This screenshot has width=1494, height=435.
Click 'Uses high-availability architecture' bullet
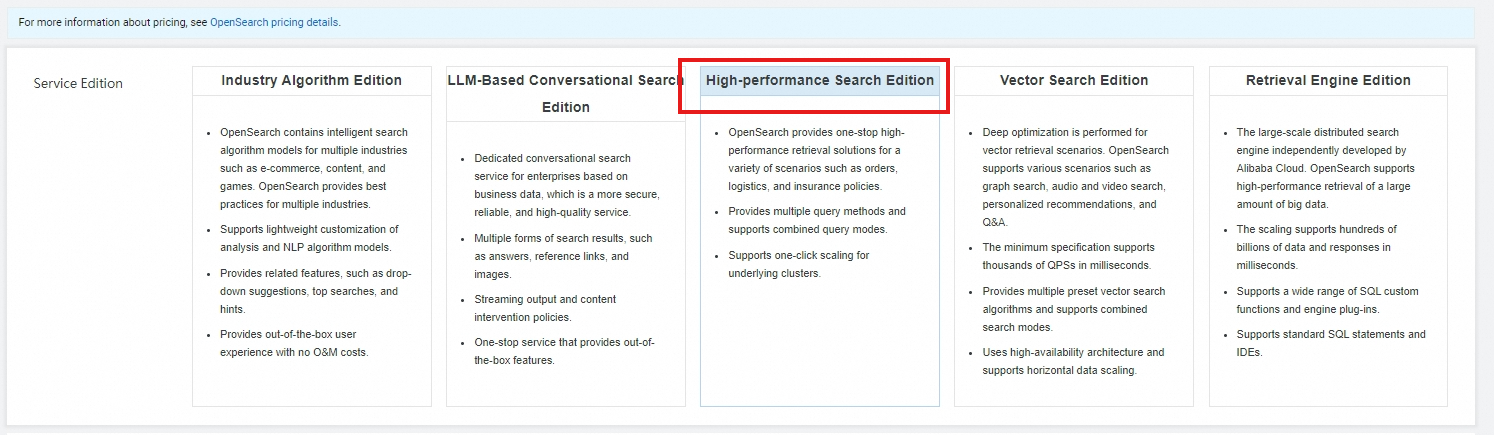click(1075, 361)
